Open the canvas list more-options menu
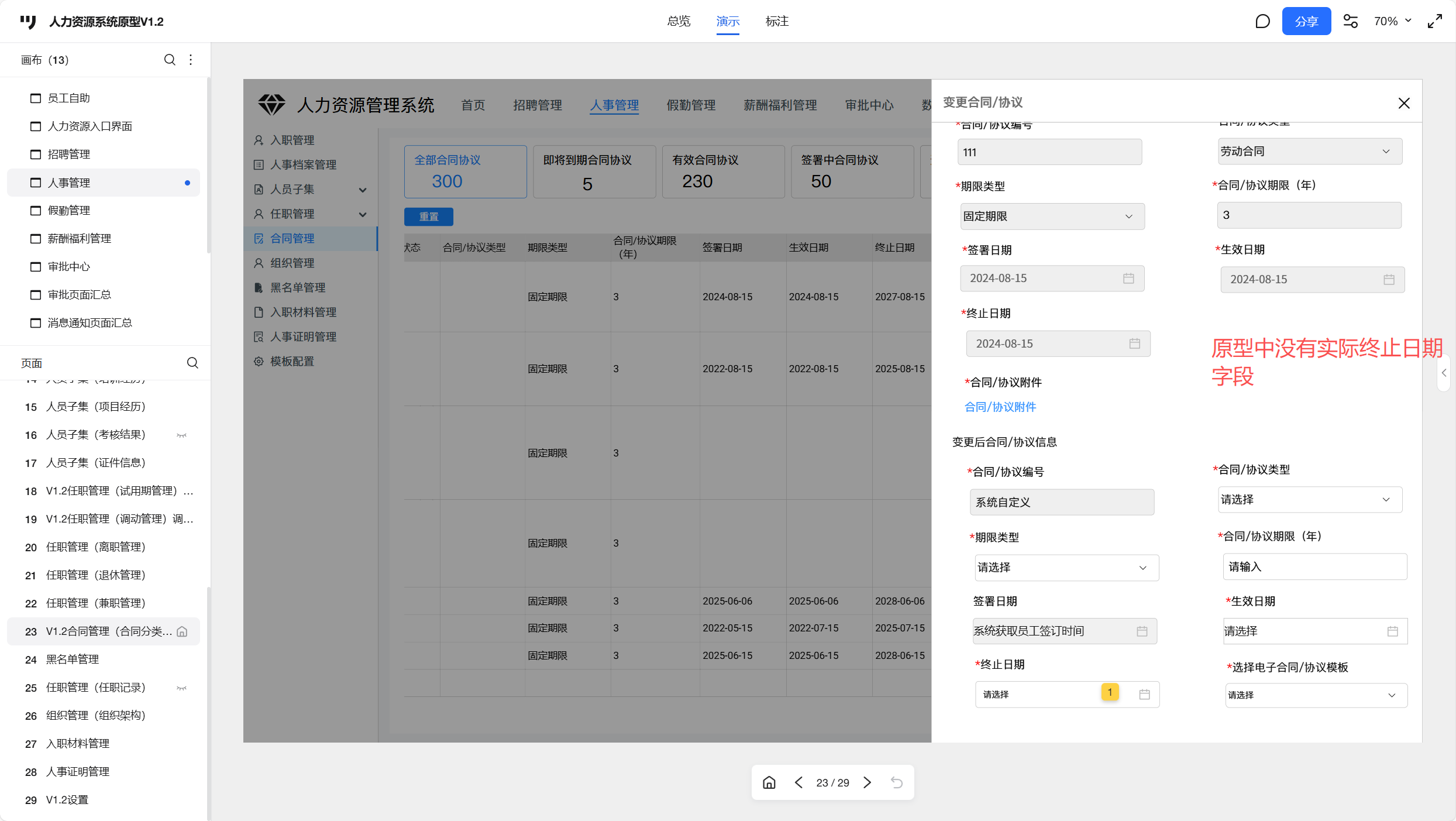Viewport: 1456px width, 821px height. coord(191,60)
